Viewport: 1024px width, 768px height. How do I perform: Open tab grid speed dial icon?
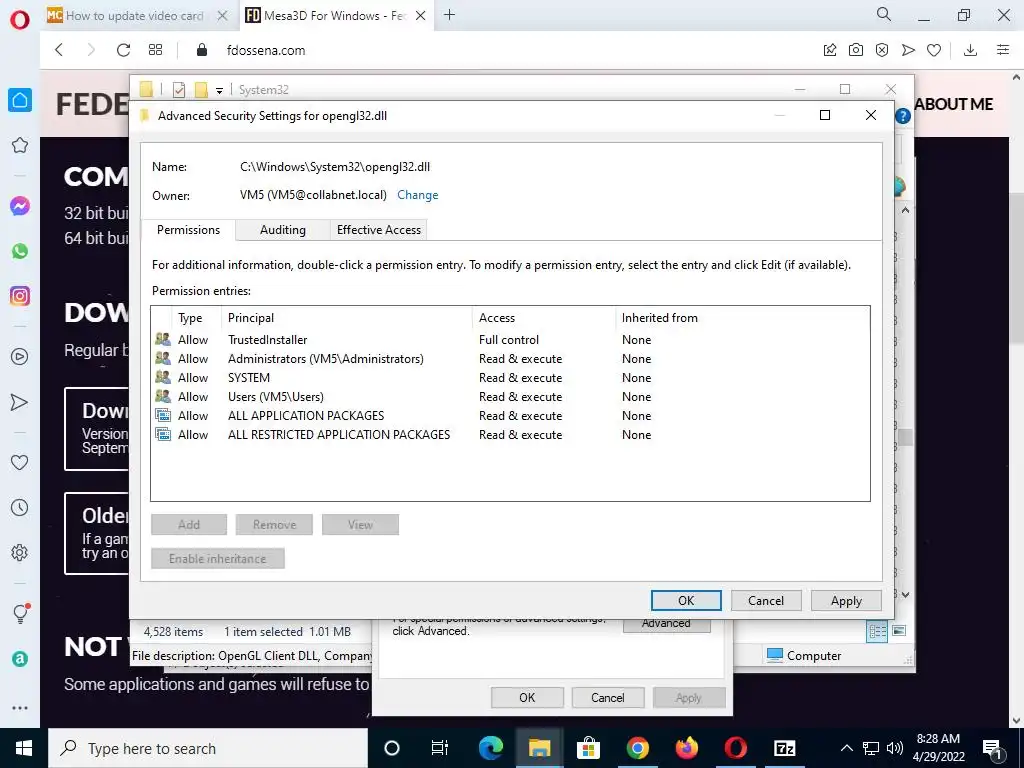[x=155, y=50]
